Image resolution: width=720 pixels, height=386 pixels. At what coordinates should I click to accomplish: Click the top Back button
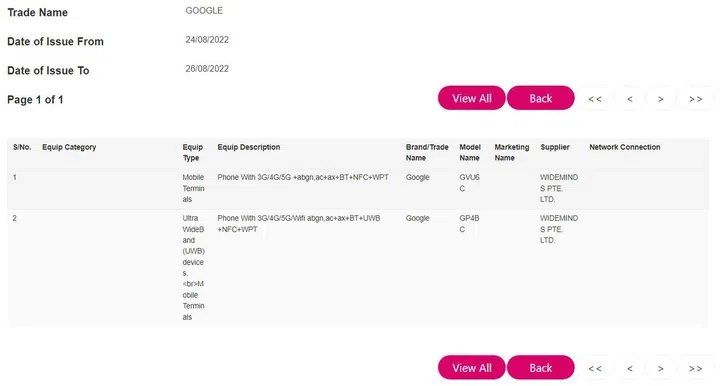coord(540,98)
